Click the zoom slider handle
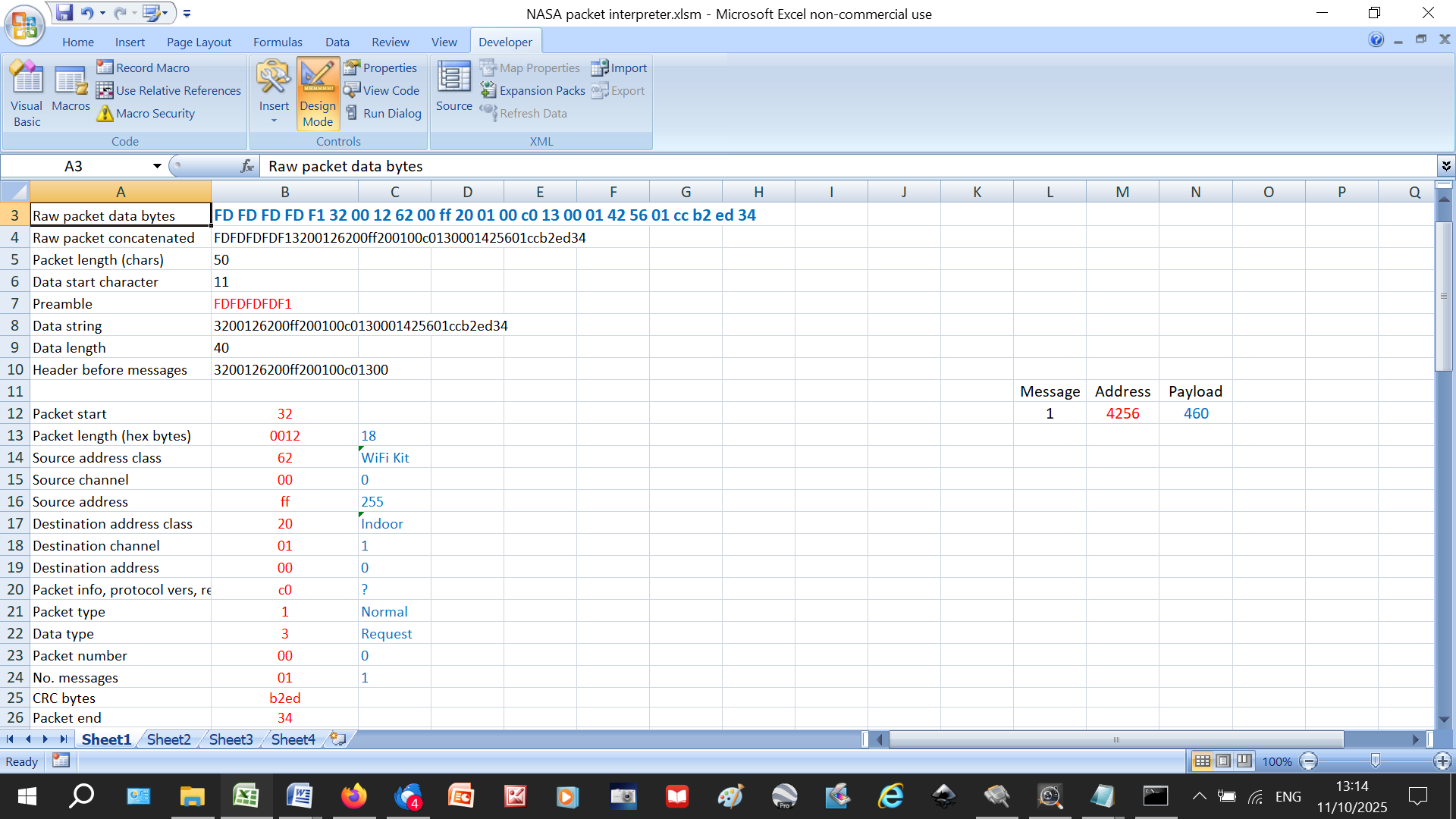 pos(1375,761)
